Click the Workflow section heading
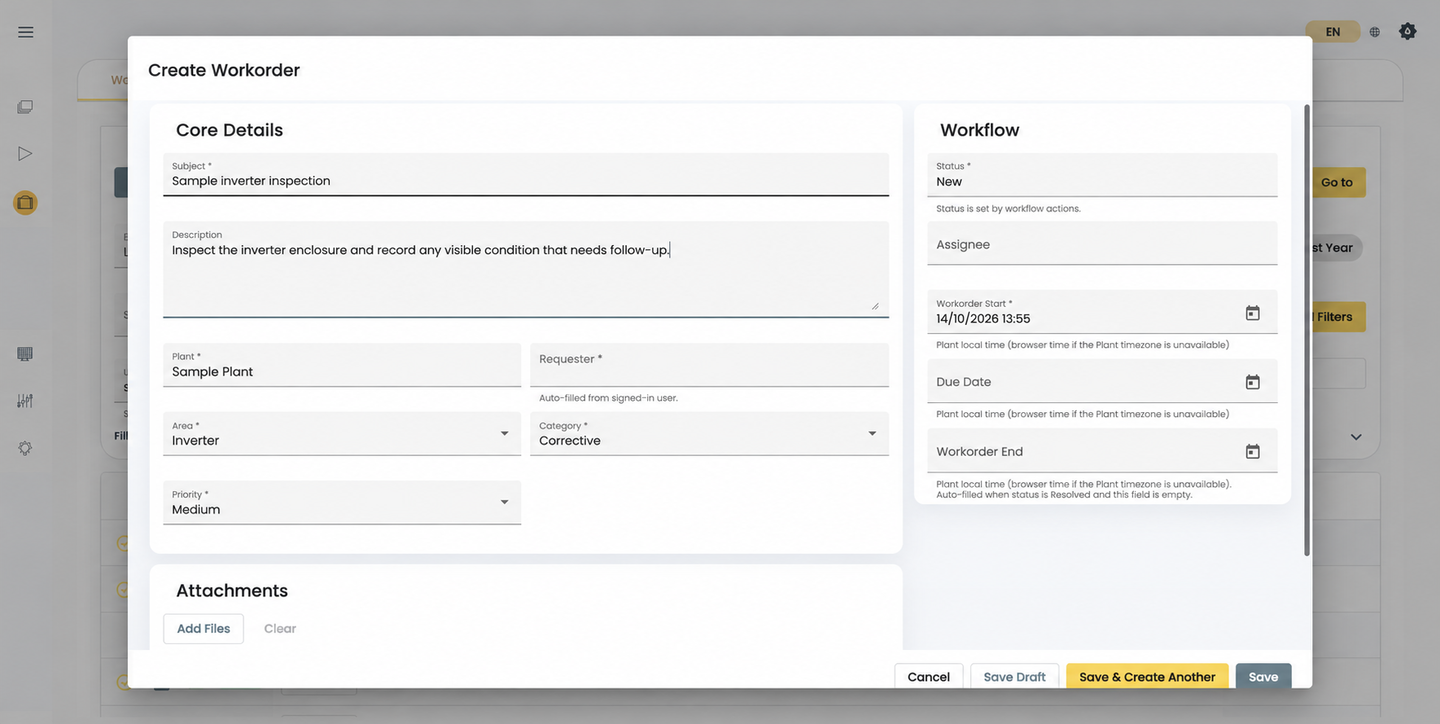 point(980,130)
